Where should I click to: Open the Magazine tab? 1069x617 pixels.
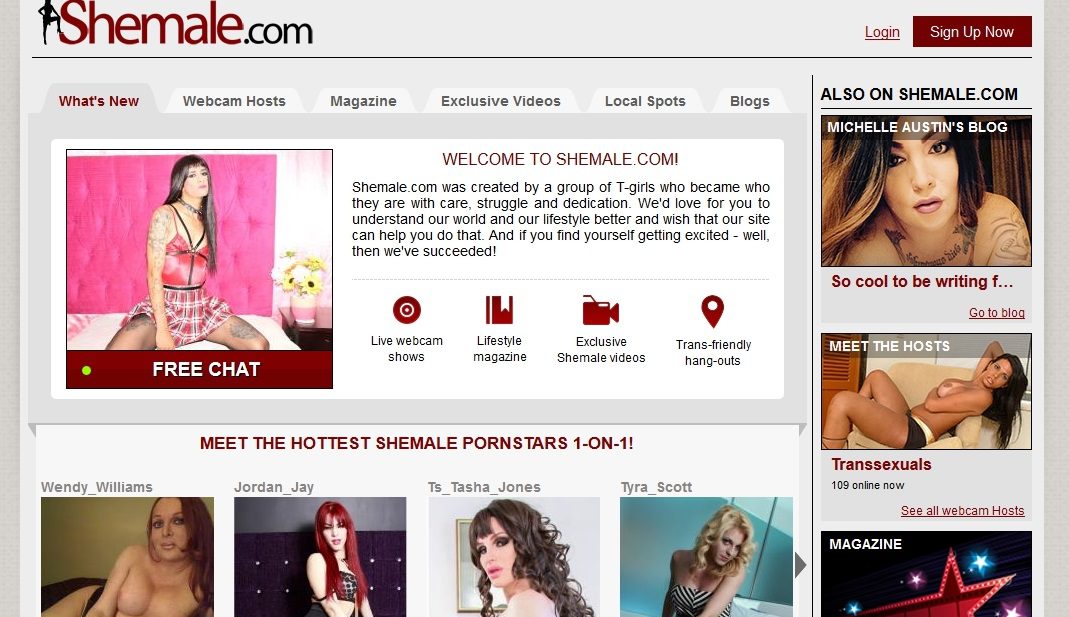(363, 101)
